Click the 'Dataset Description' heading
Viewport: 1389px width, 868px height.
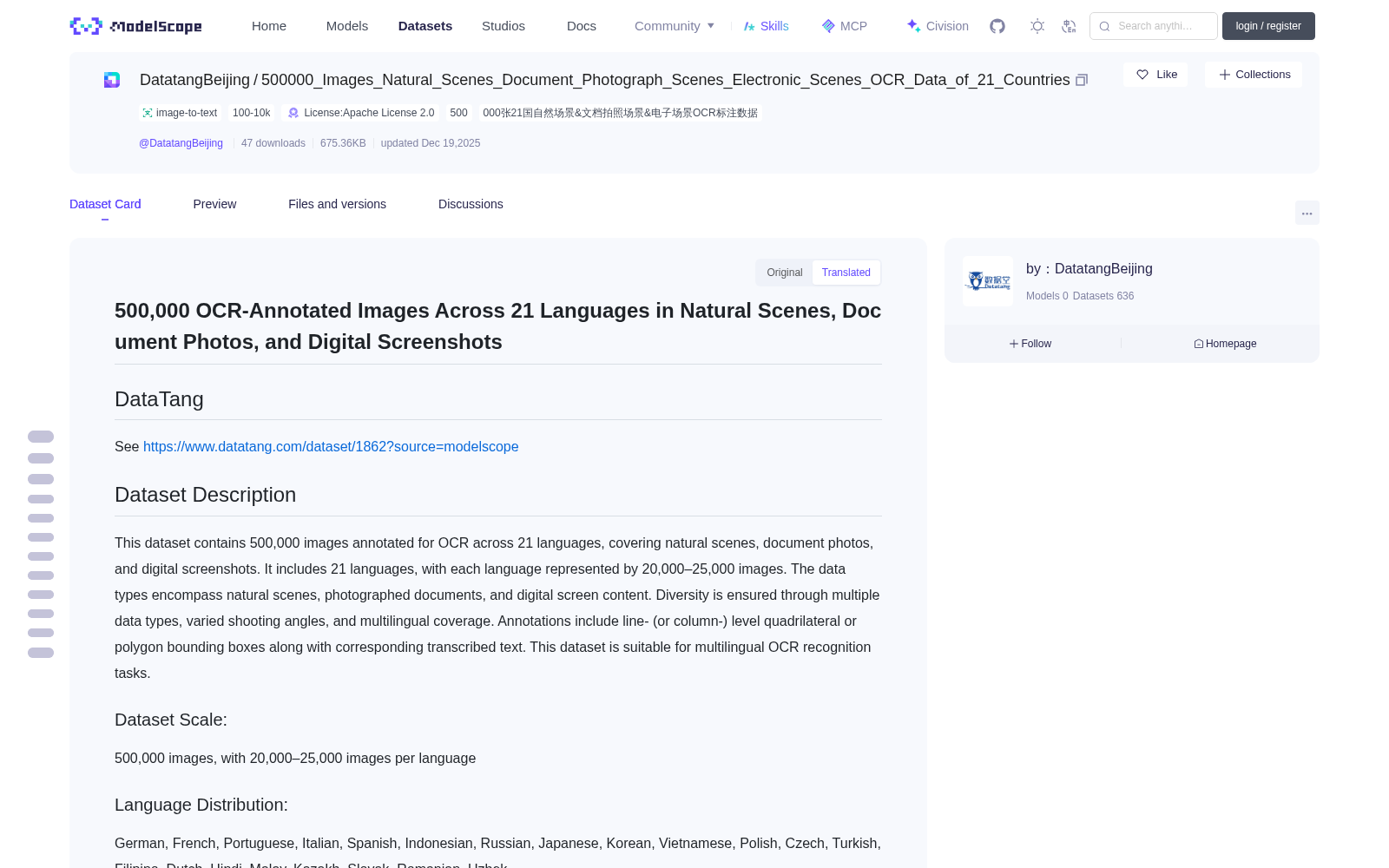pos(205,495)
